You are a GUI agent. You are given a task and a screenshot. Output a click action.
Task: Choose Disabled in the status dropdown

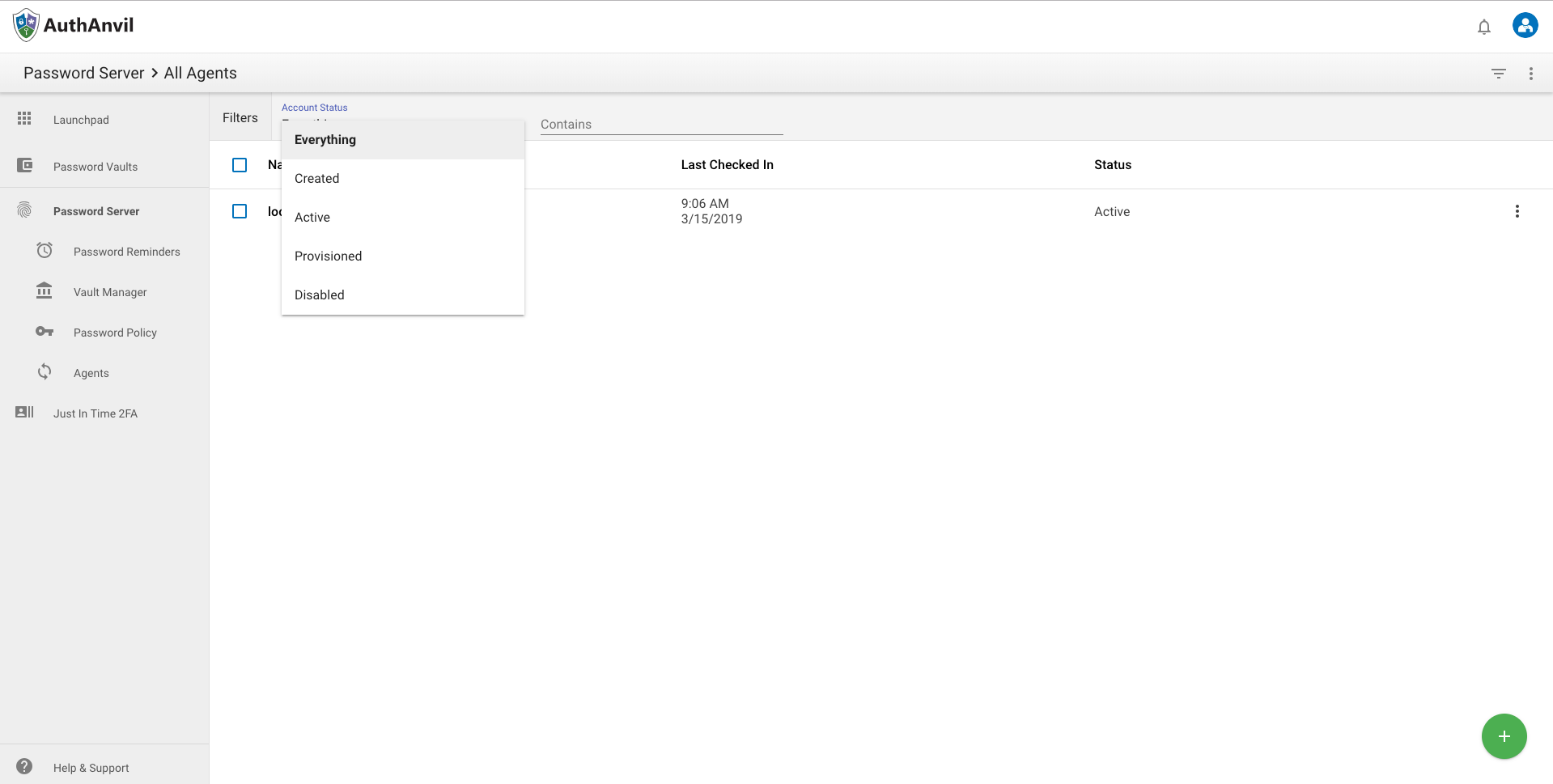click(403, 295)
